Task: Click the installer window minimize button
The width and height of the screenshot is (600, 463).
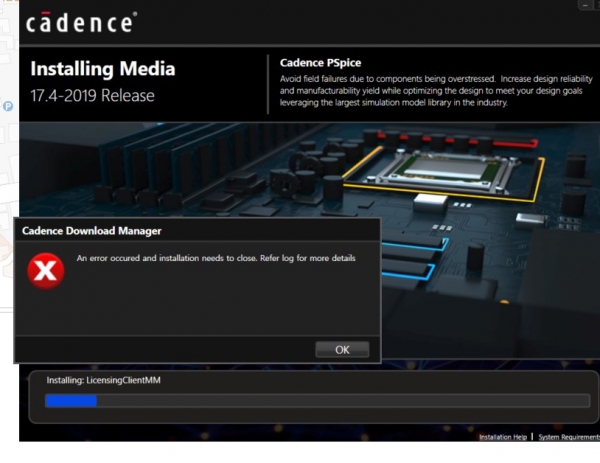Action: (x=585, y=5)
